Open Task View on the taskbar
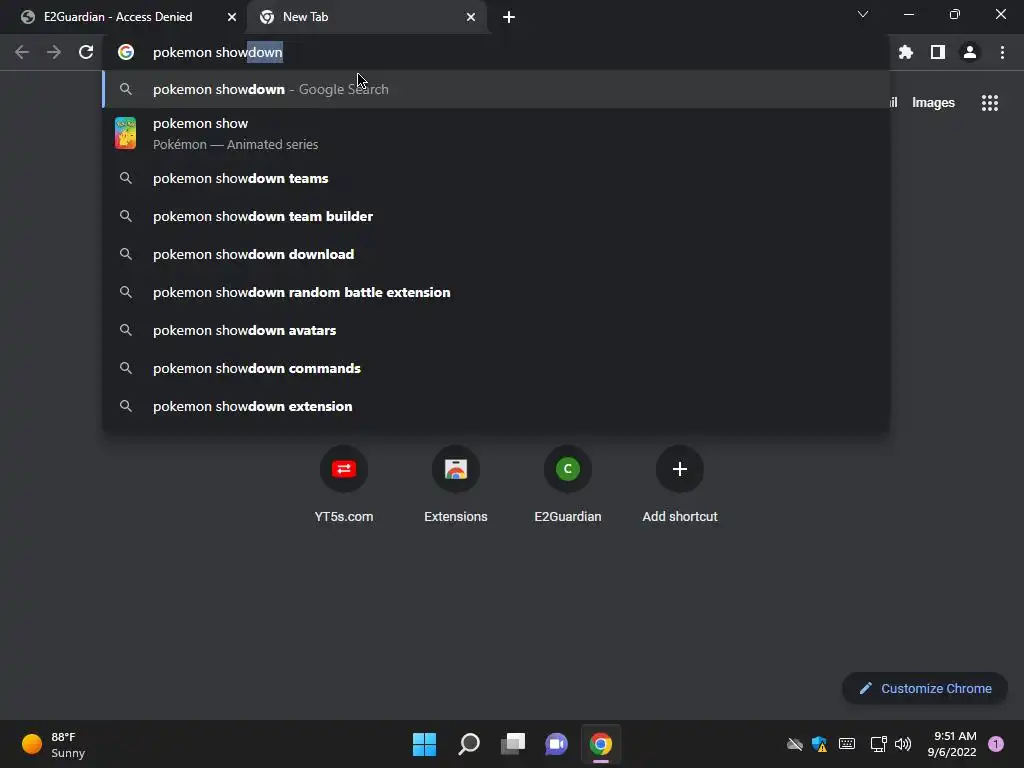Image resolution: width=1024 pixels, height=768 pixels. [x=513, y=744]
